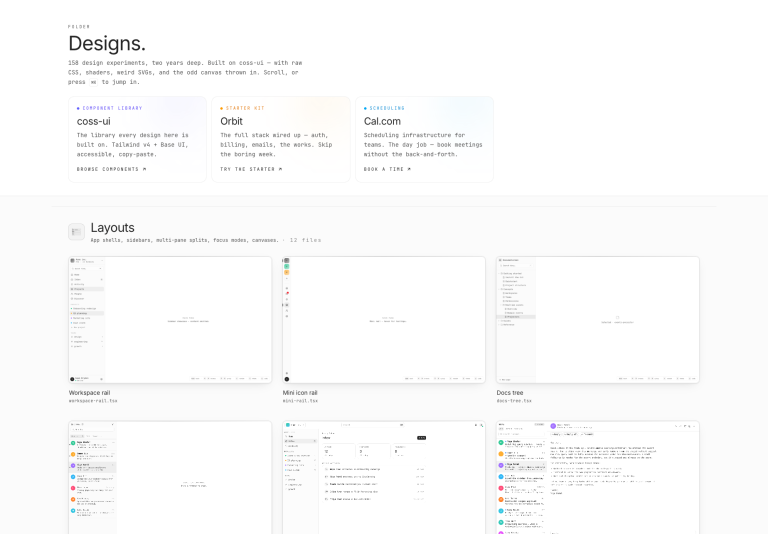Viewport: 768px width, 534px height.
Task: Open the Mini icon rail preview thumbnail
Action: pos(384,319)
